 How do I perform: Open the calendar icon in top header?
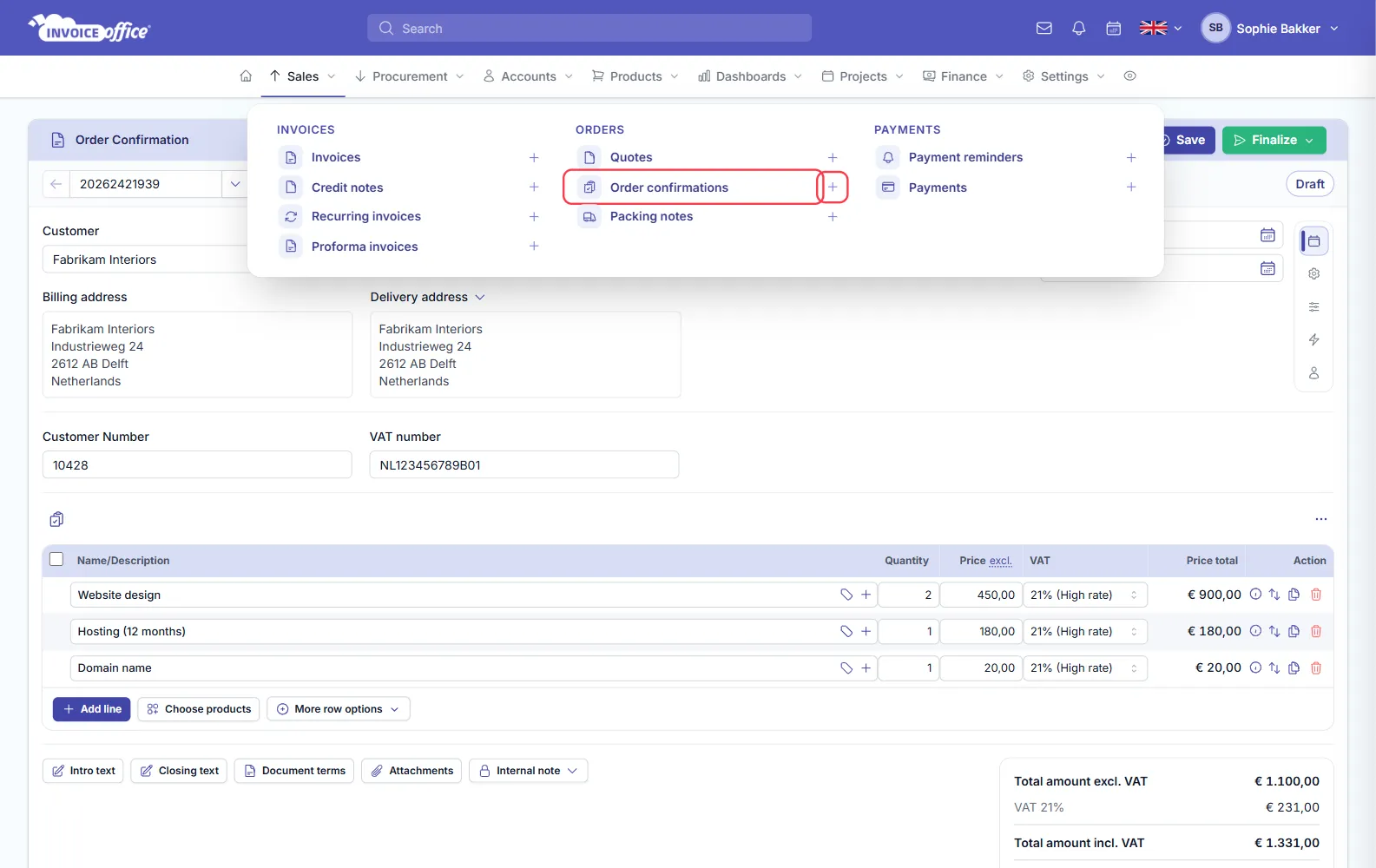[1114, 29]
